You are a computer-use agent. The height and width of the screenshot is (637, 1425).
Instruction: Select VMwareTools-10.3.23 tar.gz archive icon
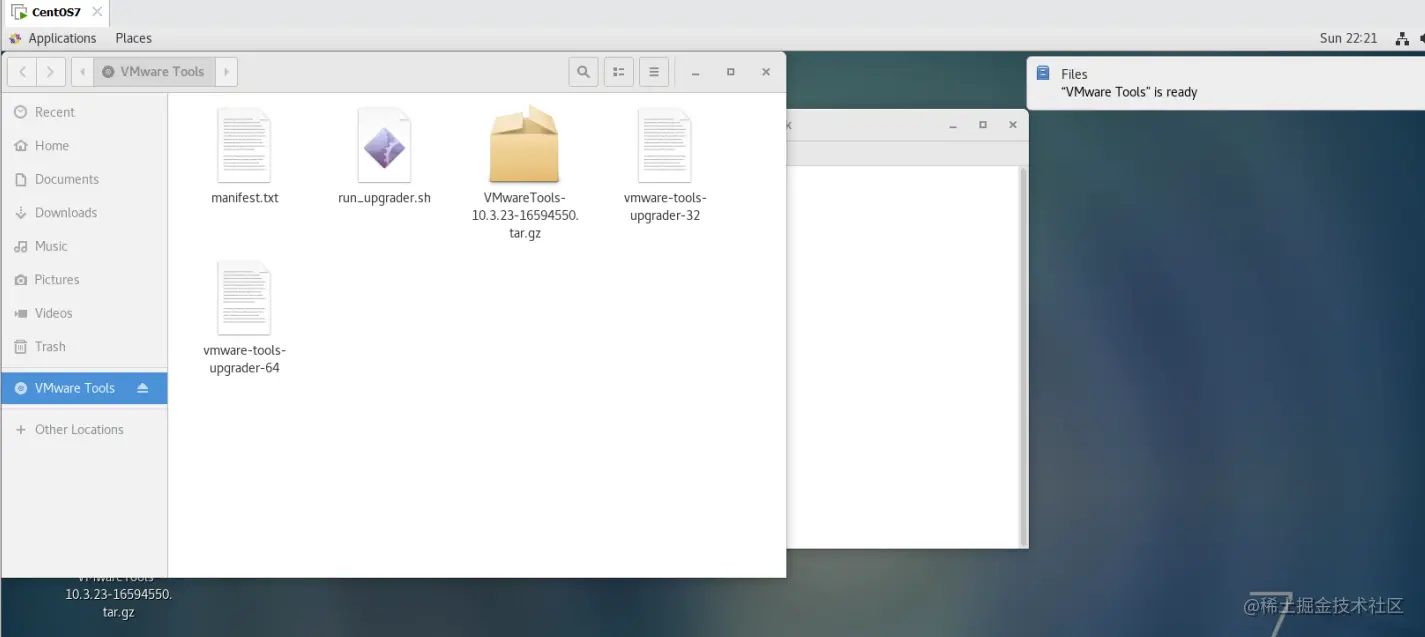coord(524,145)
